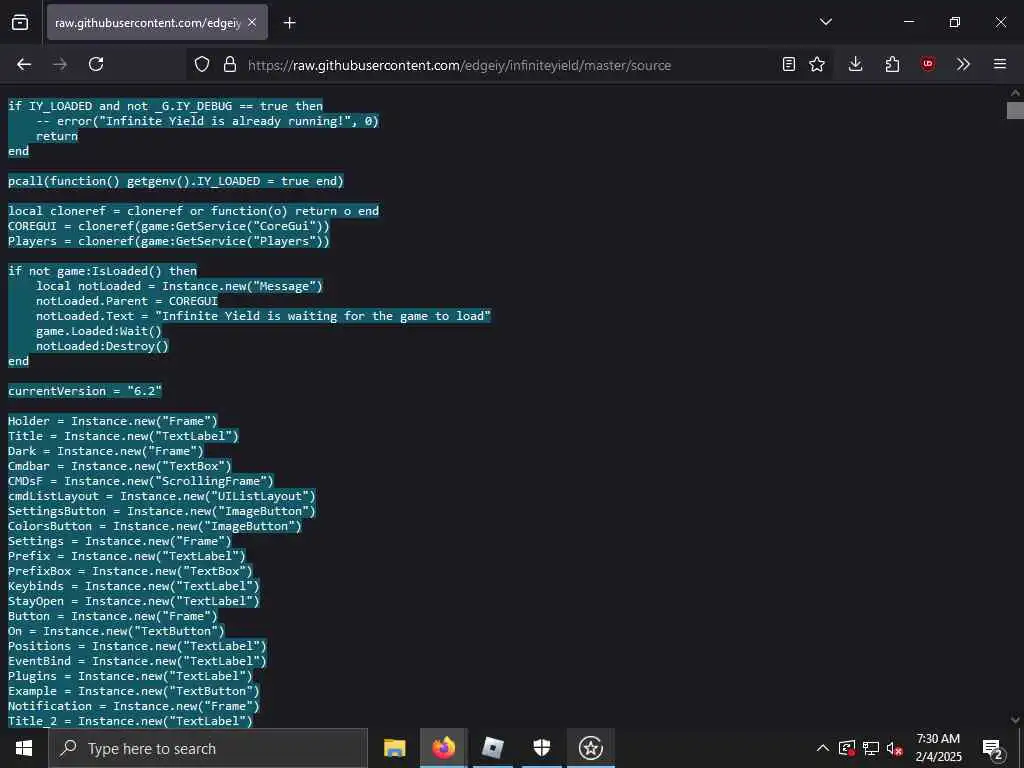Click line CMDsF = Instance.new("ScrollingFrame")
Image resolution: width=1024 pixels, height=768 pixels.
click(x=140, y=481)
